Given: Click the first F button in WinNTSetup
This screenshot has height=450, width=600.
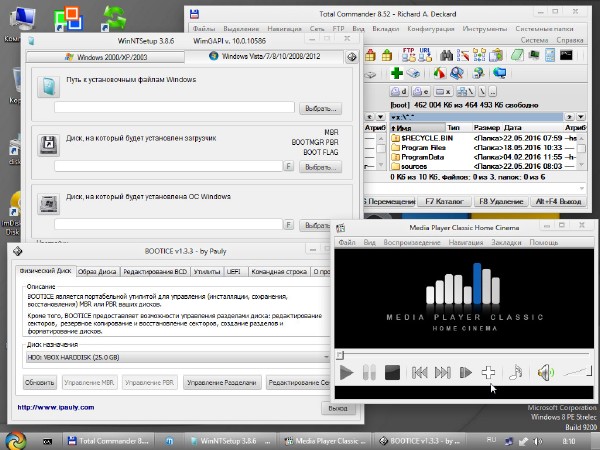Looking at the screenshot, I should pyautogui.click(x=289, y=166).
